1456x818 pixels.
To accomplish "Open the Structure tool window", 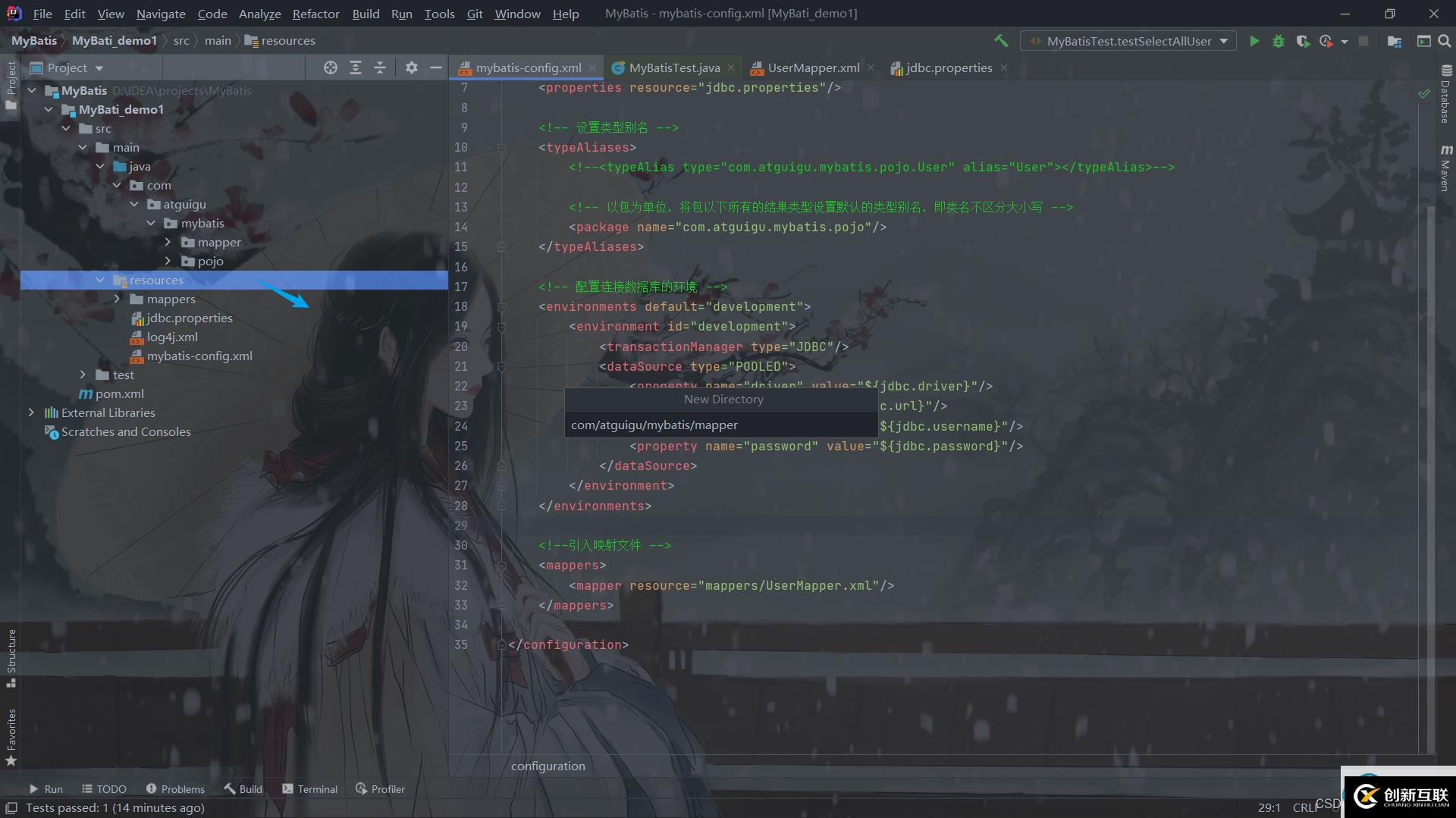I will [x=11, y=658].
